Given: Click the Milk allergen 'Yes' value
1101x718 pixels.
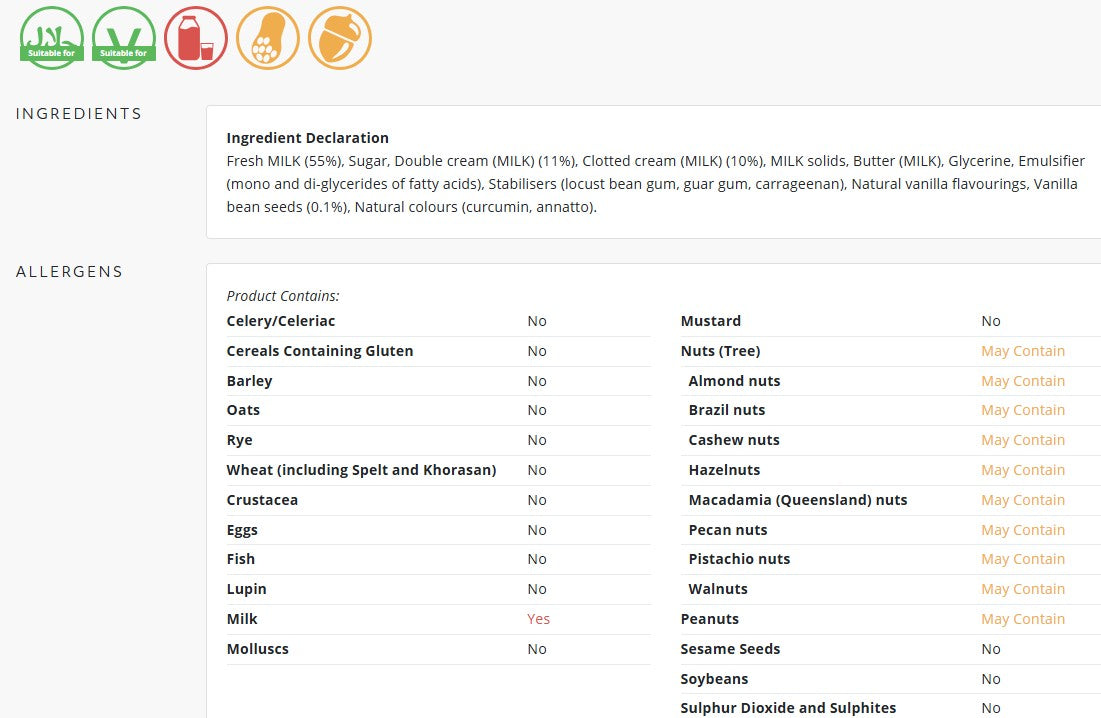Looking at the screenshot, I should 539,619.
